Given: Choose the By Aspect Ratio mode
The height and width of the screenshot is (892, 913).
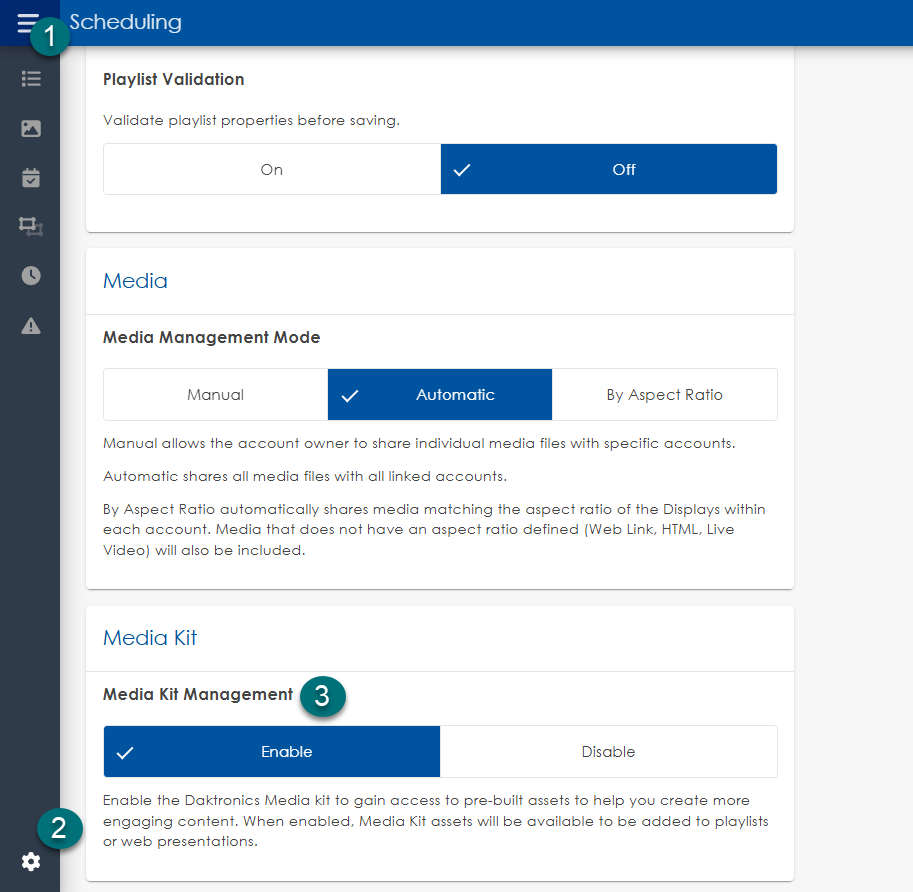Looking at the screenshot, I should [664, 394].
